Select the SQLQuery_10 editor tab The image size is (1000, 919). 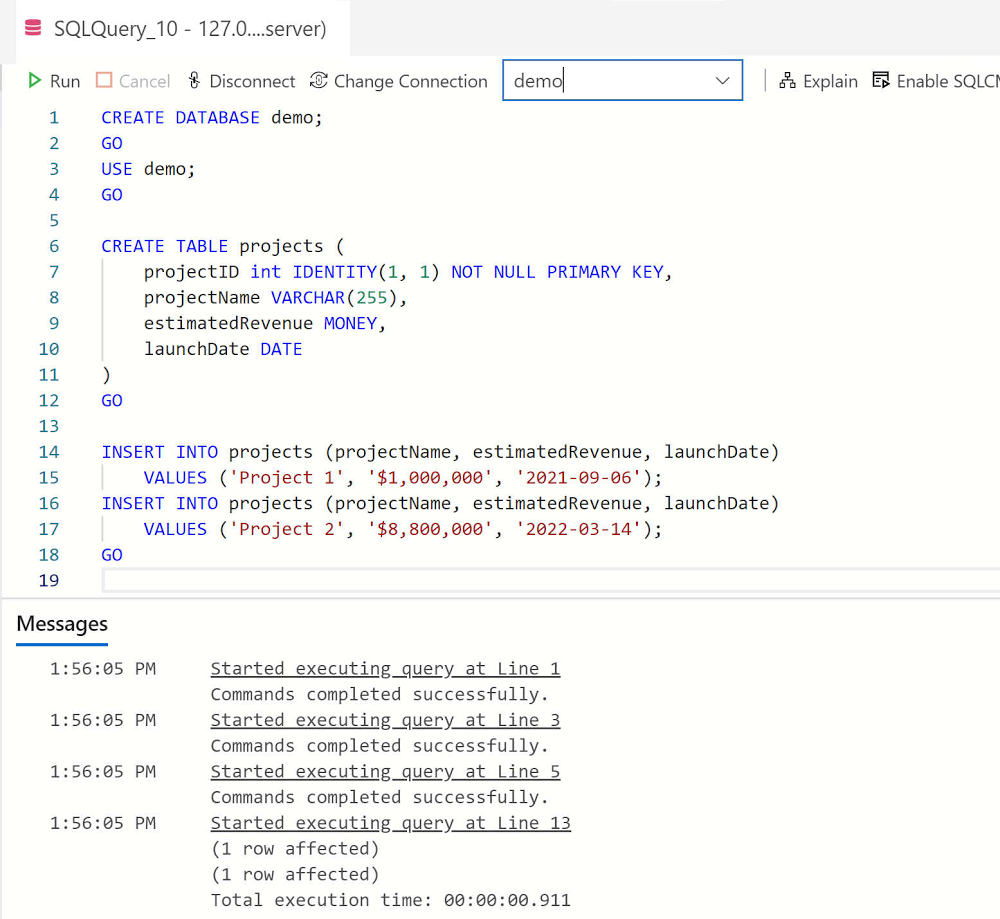click(184, 29)
